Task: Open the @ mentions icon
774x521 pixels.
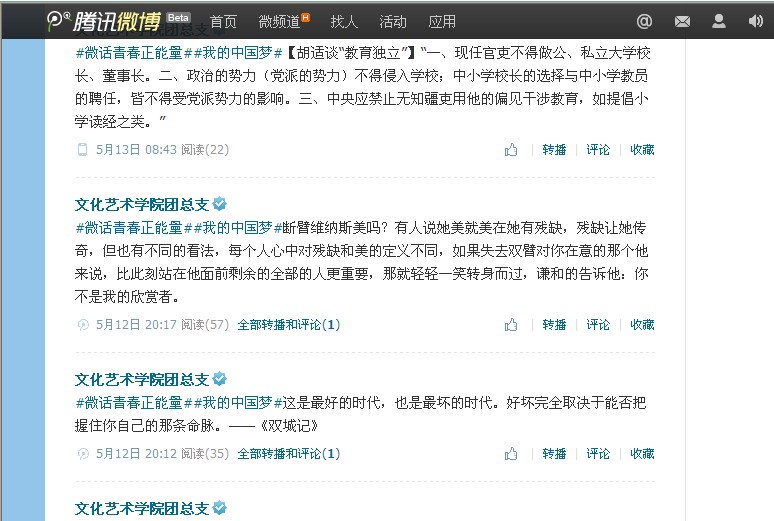Action: [644, 21]
